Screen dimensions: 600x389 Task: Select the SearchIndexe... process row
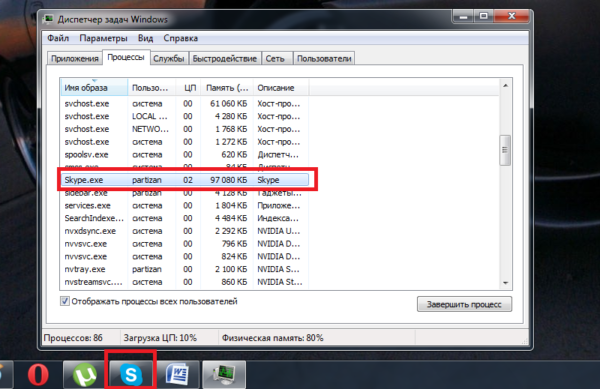[185, 218]
